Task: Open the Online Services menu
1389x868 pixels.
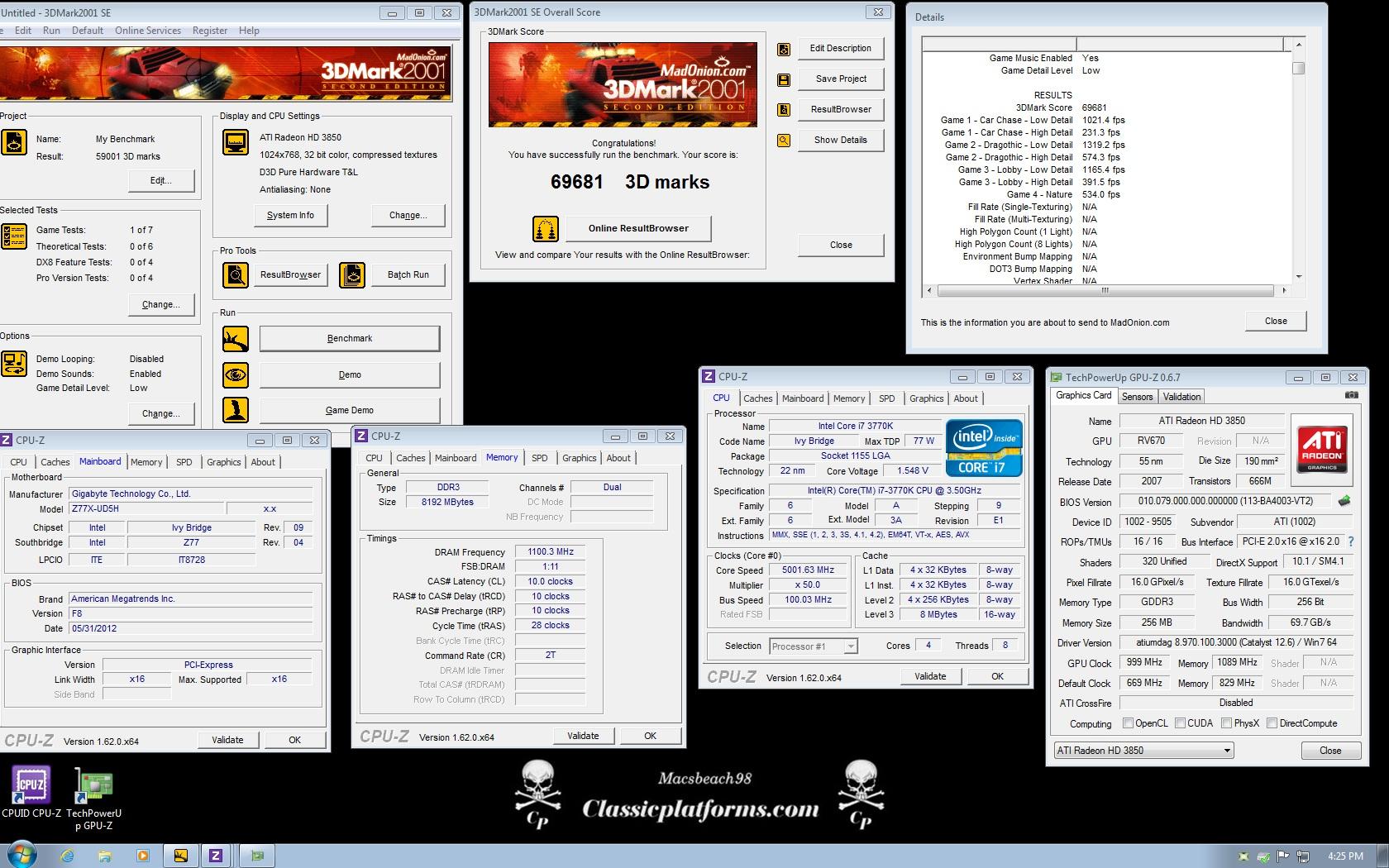Action: click(x=148, y=31)
